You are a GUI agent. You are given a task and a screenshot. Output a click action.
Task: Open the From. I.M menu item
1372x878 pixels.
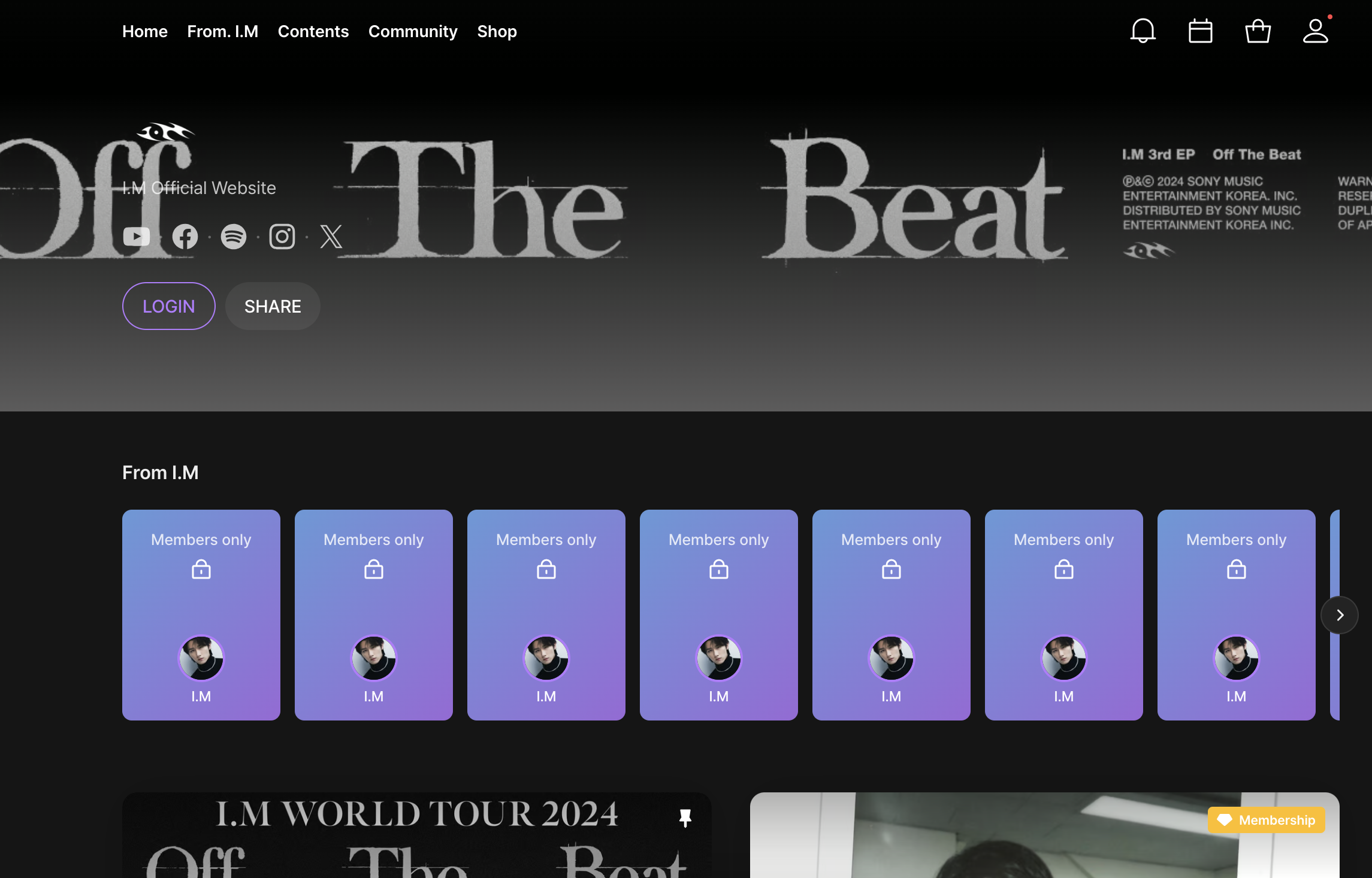tap(222, 31)
